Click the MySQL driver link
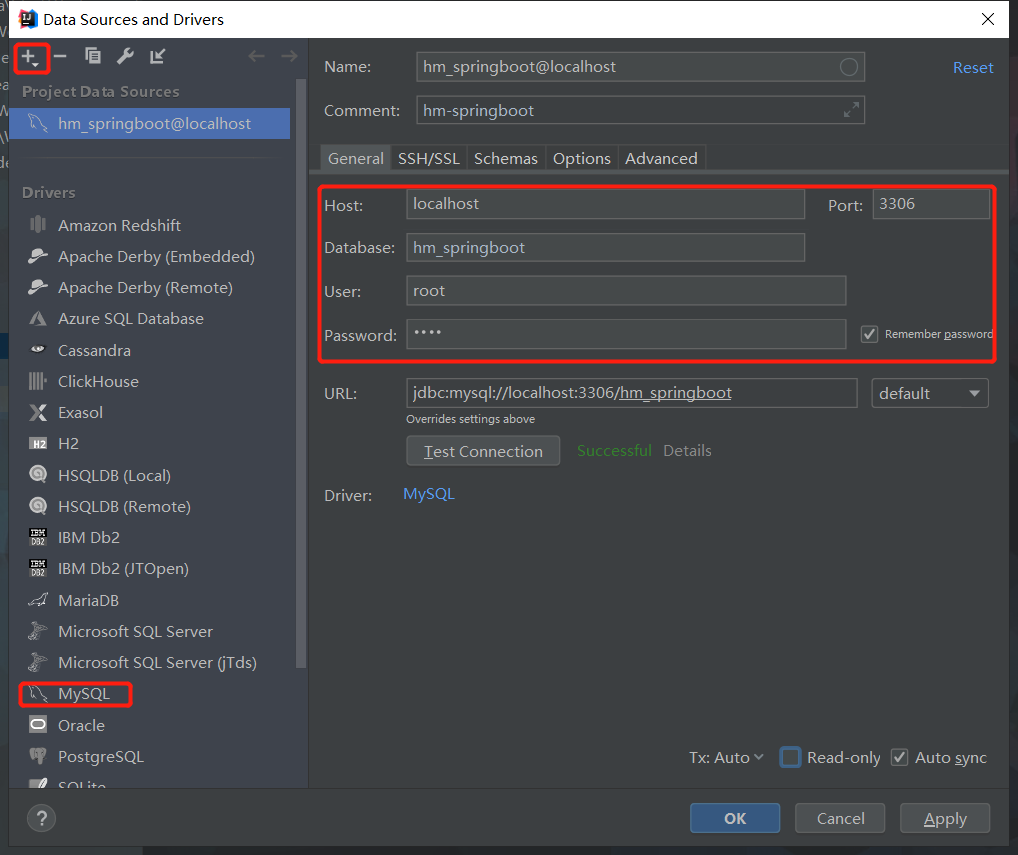 click(x=429, y=494)
